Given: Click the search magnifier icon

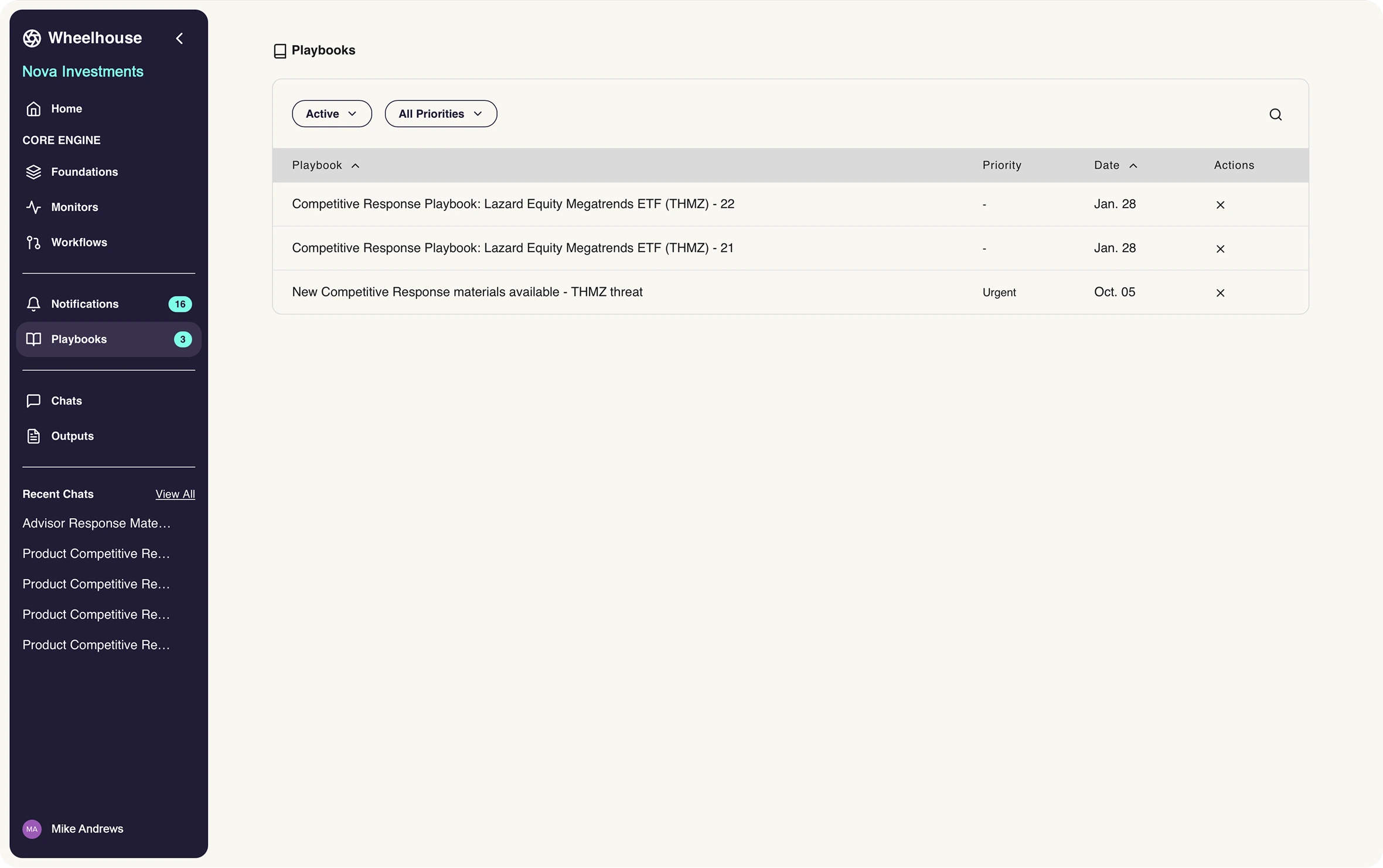Looking at the screenshot, I should click(x=1275, y=114).
